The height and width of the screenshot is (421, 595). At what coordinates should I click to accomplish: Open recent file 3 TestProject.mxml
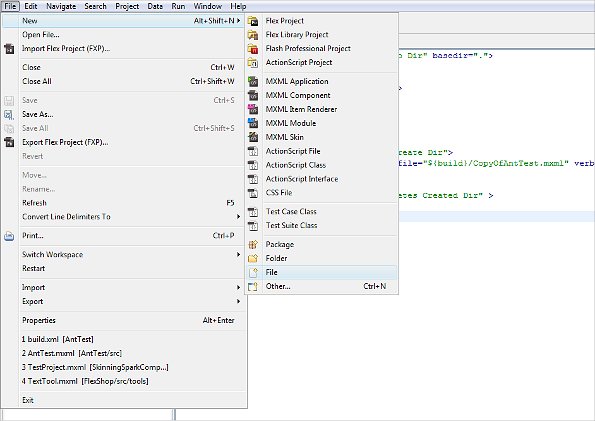tap(124, 367)
